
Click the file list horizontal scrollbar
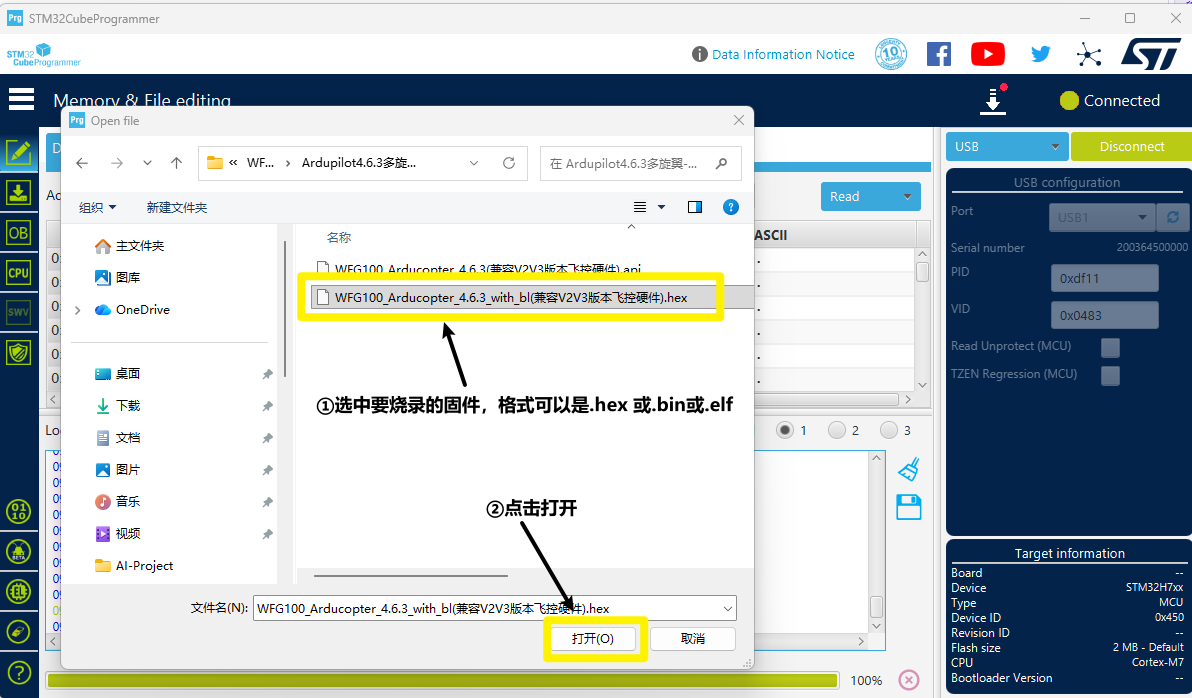tap(411, 576)
